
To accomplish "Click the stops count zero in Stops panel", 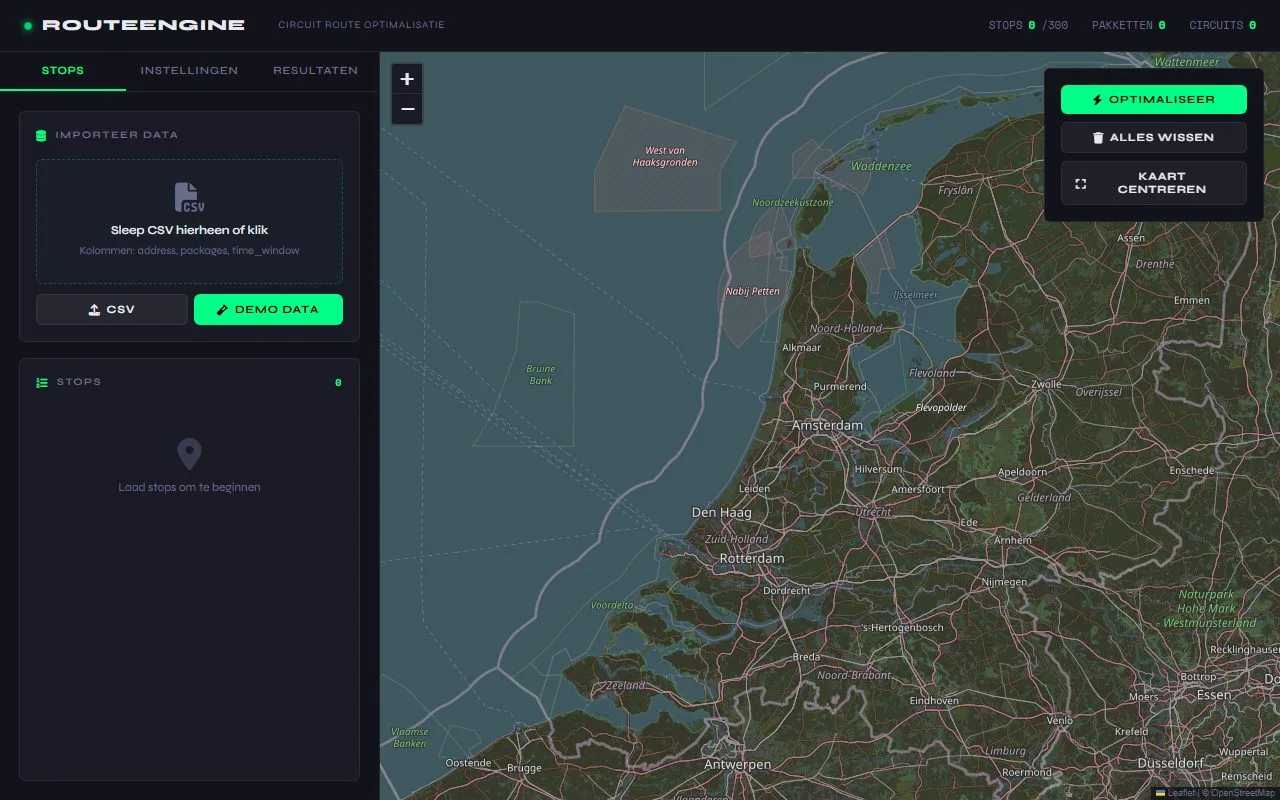I will pos(338,383).
